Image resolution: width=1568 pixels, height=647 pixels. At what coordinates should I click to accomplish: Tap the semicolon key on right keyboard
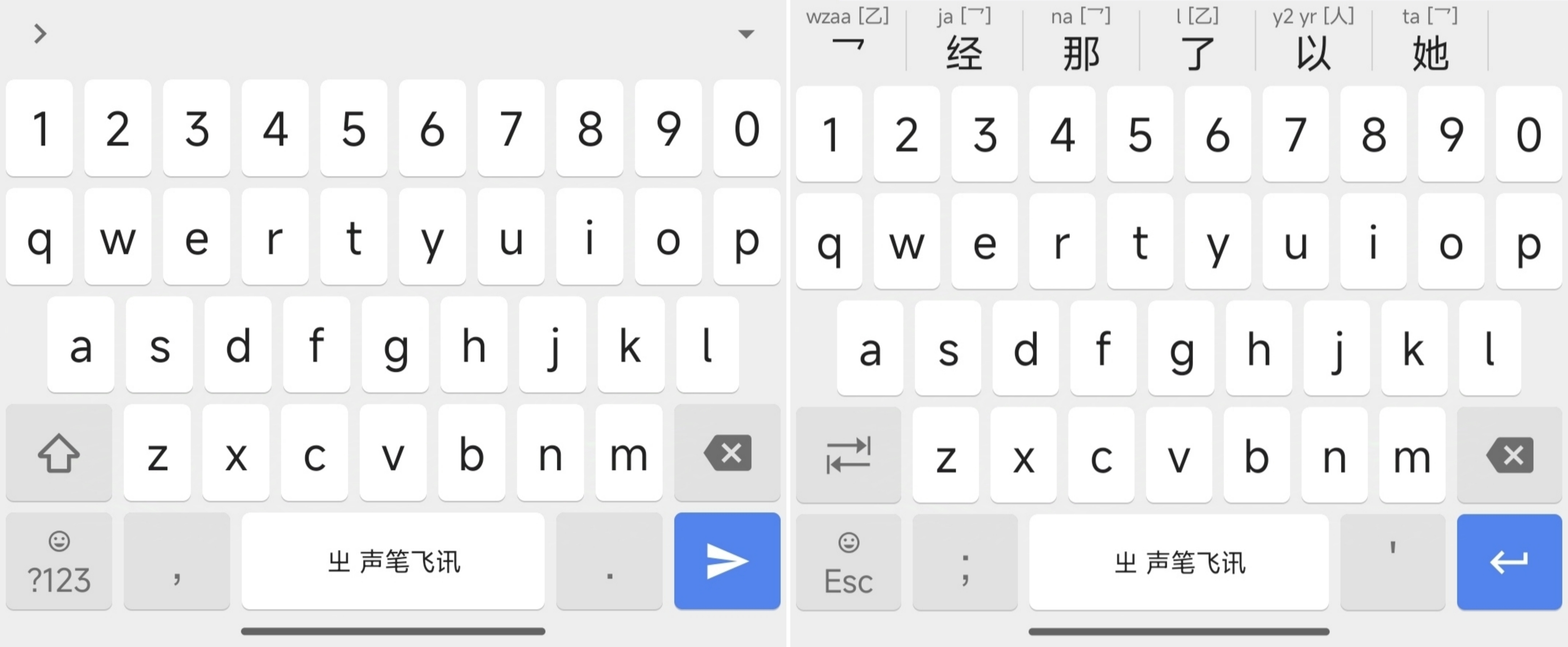[x=965, y=562]
